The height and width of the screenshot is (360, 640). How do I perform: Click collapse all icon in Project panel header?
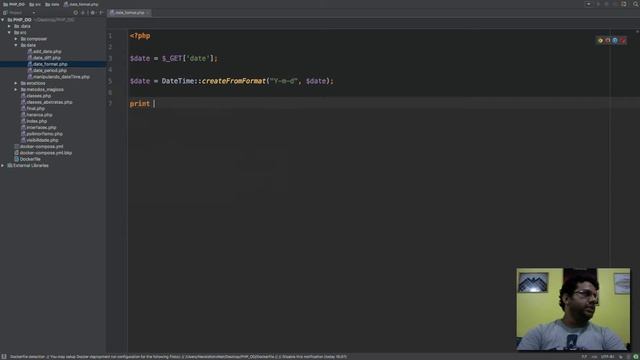pyautogui.click(x=83, y=13)
